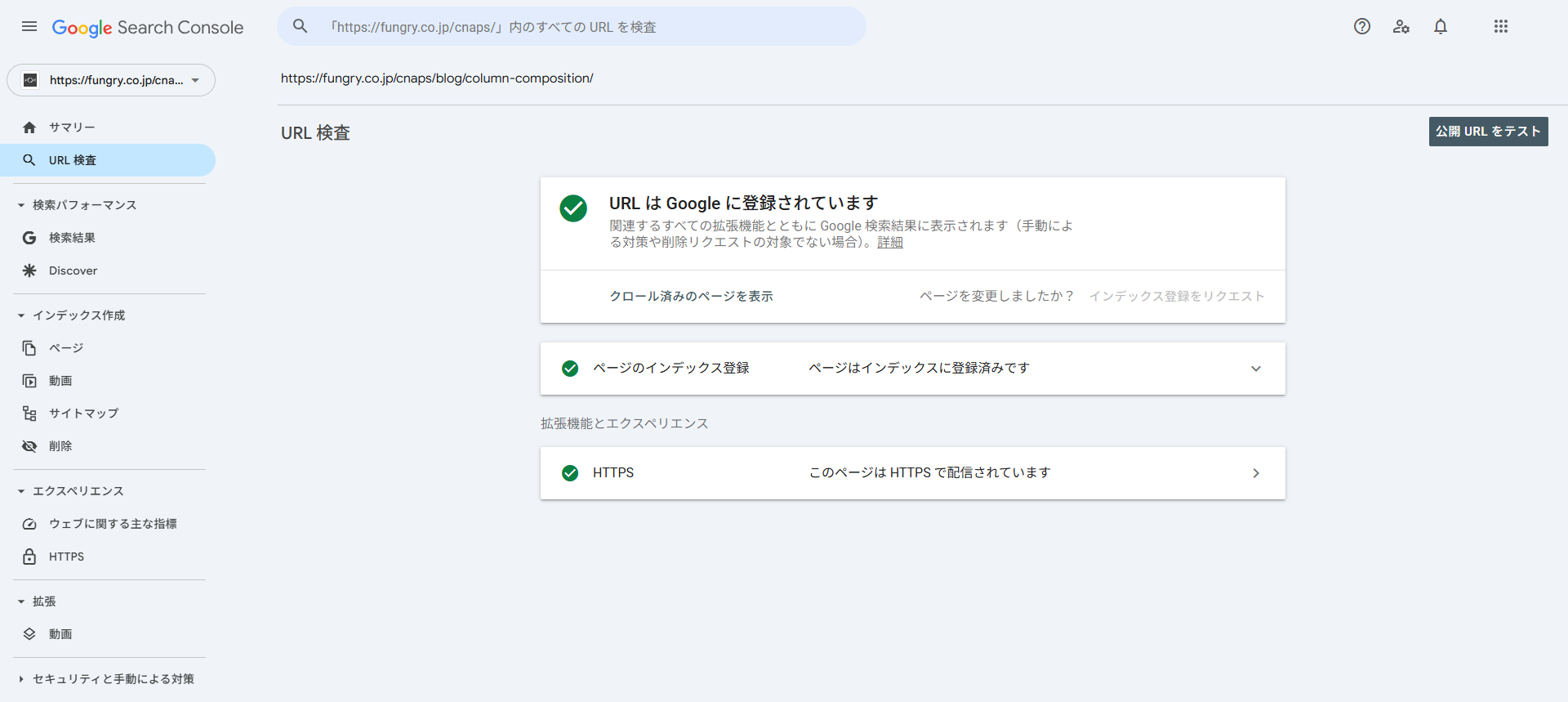Open ウェブに関する主な指標 report

(x=108, y=524)
